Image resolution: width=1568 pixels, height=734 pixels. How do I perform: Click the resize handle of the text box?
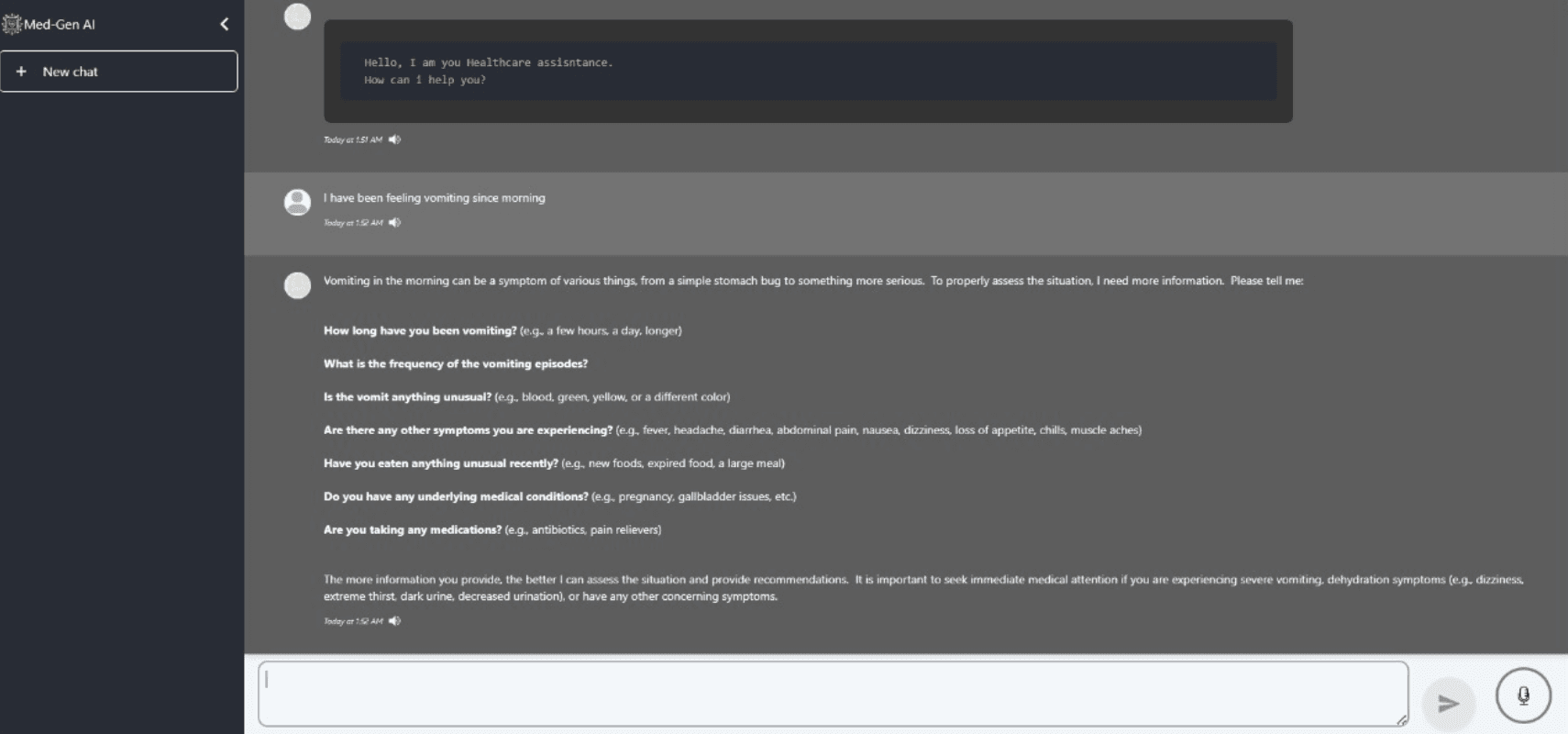[1402, 721]
